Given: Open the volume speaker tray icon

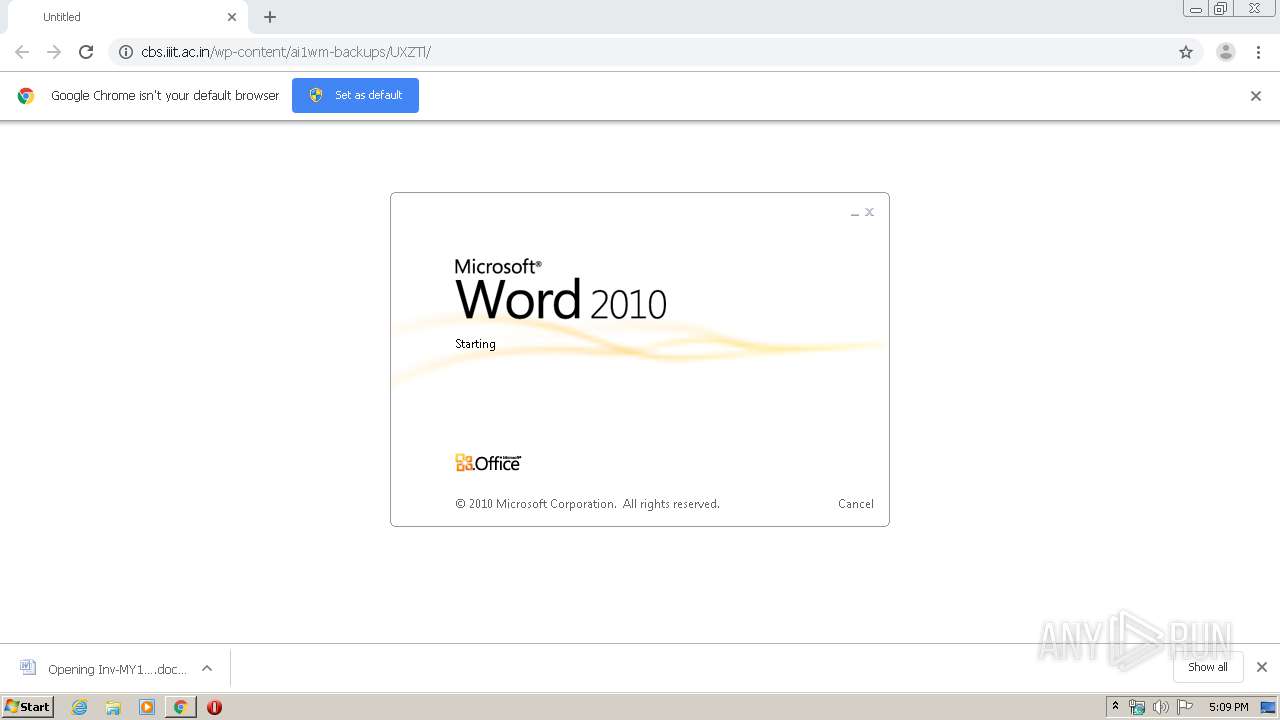Looking at the screenshot, I should coord(1161,707).
